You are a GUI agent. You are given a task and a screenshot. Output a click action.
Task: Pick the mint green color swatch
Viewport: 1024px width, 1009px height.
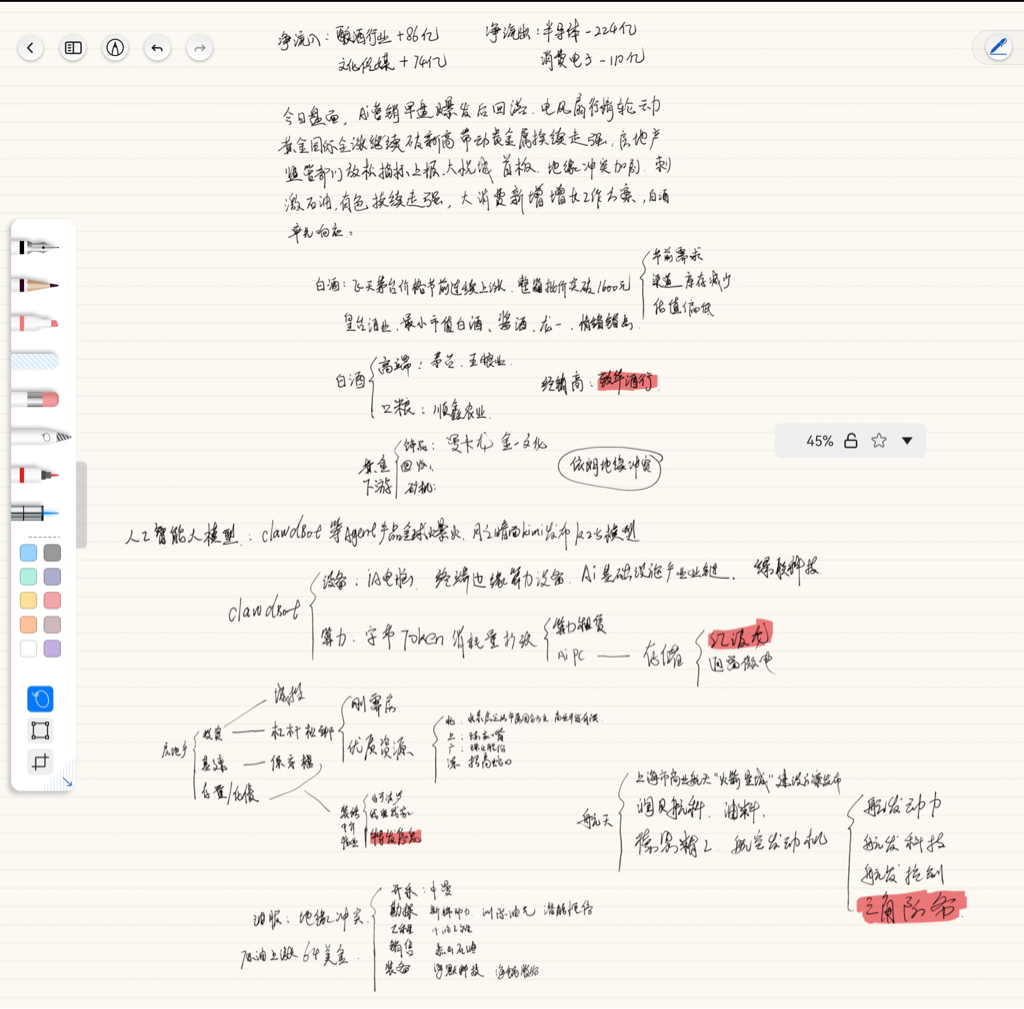point(28,577)
